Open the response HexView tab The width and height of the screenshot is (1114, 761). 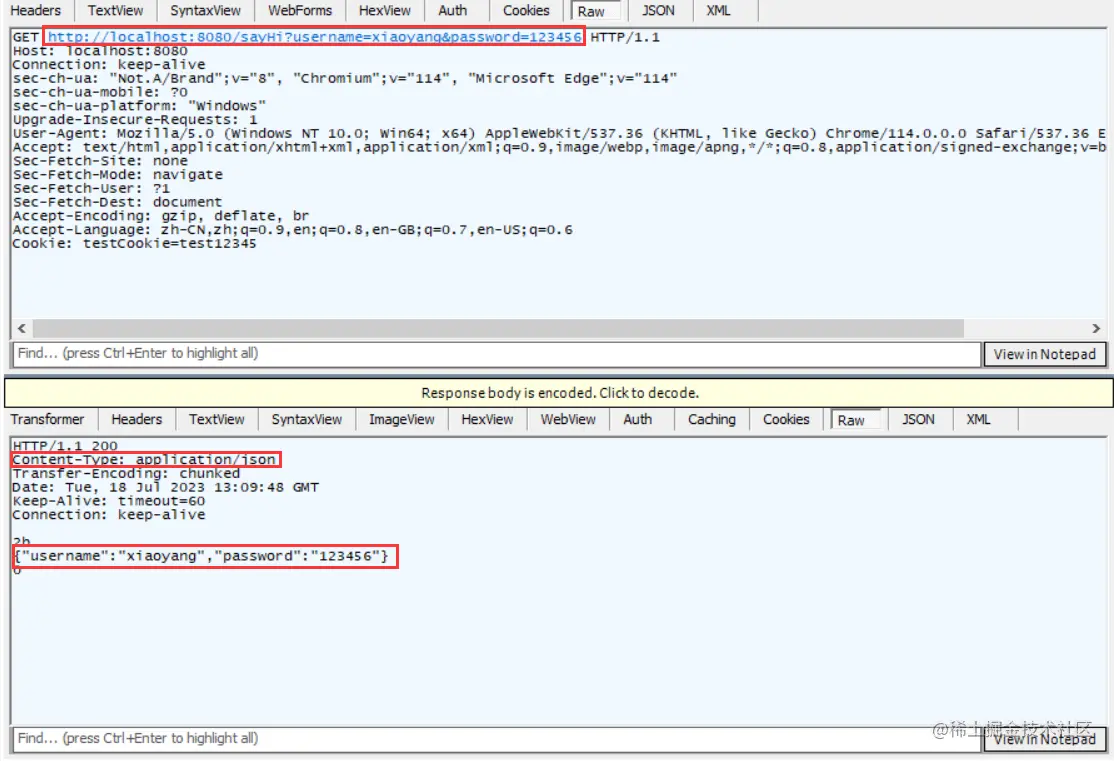pyautogui.click(x=487, y=419)
